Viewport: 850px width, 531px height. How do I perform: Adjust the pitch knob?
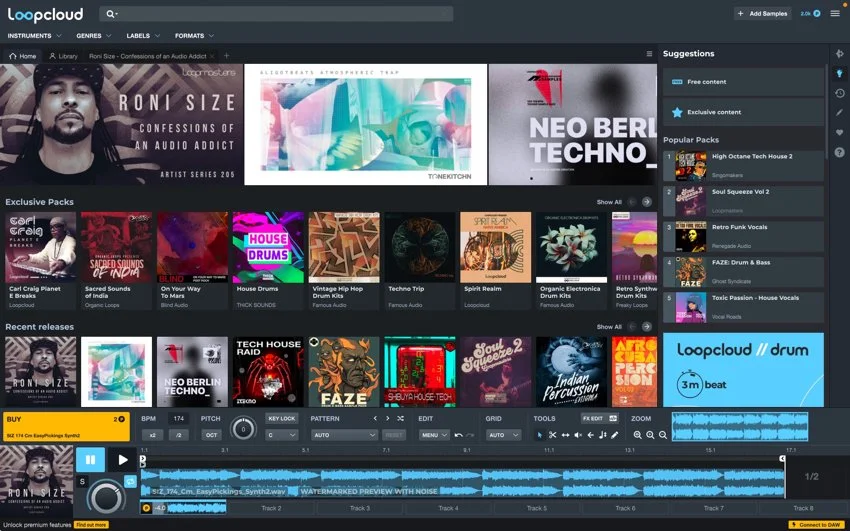click(x=243, y=428)
